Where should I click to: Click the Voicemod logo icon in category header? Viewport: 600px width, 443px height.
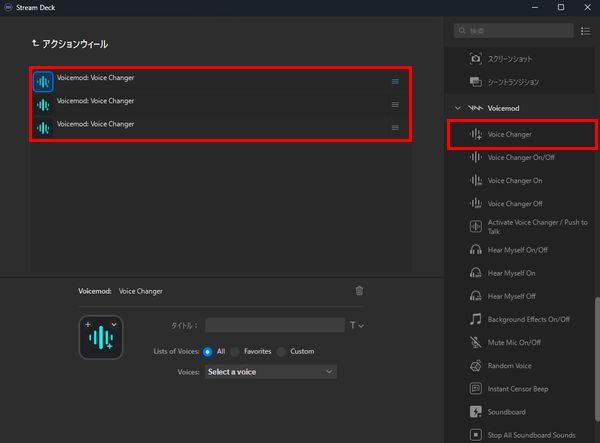[x=475, y=108]
